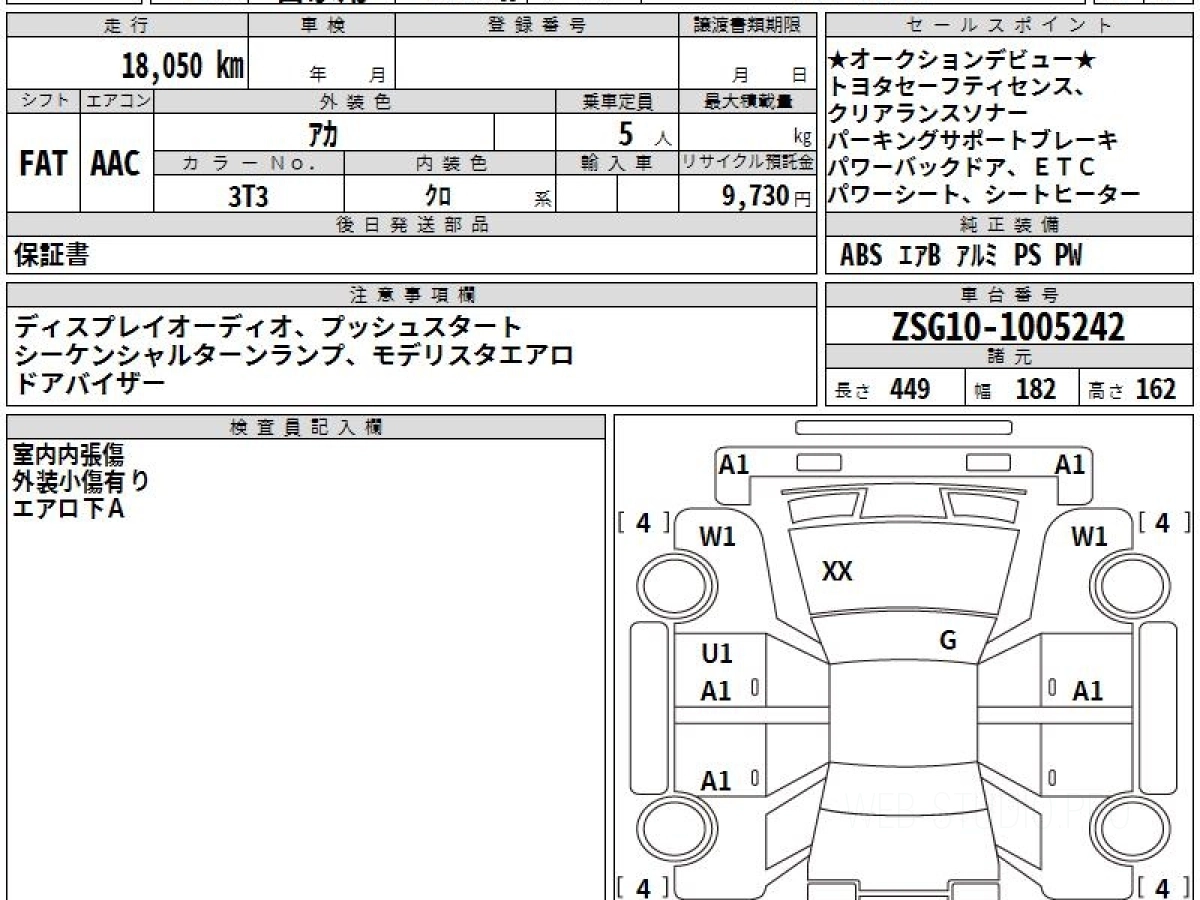Select the 長さ 449 dimension
1200x900 pixels.
click(x=882, y=389)
